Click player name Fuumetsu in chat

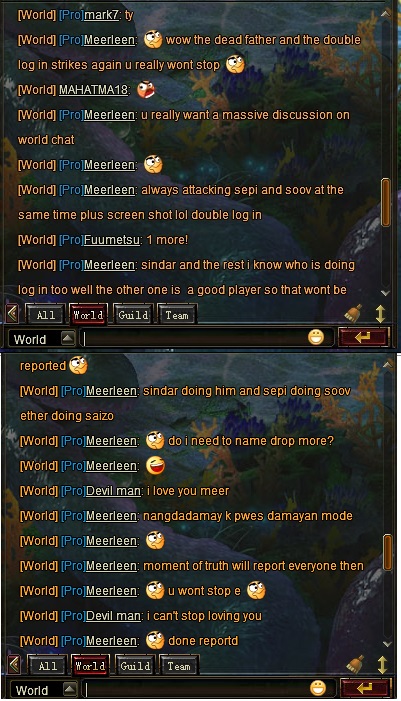point(112,240)
